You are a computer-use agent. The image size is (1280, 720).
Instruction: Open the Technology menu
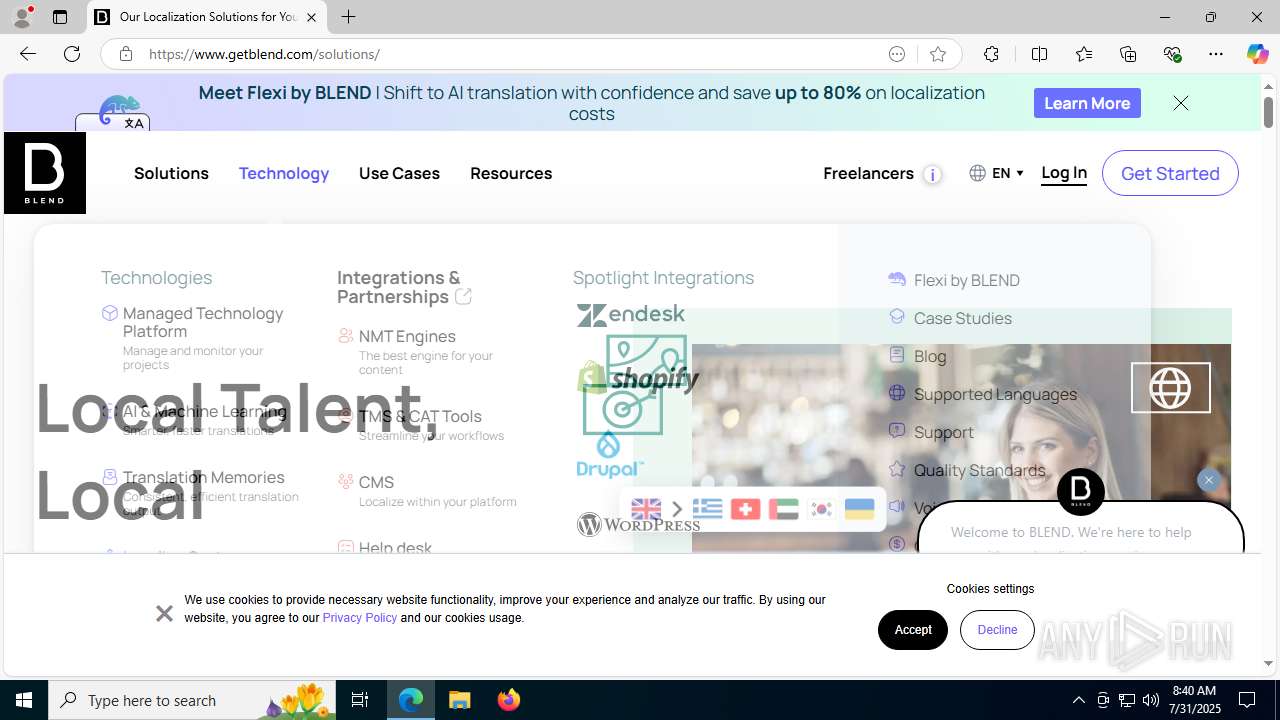(284, 173)
